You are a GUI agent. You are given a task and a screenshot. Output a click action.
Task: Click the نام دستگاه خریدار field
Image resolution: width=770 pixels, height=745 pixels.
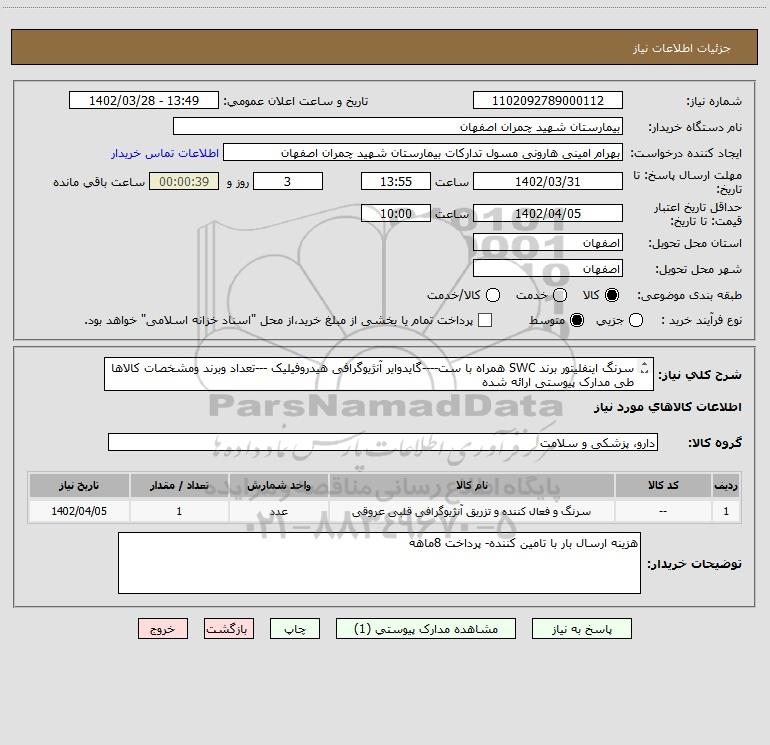click(398, 126)
